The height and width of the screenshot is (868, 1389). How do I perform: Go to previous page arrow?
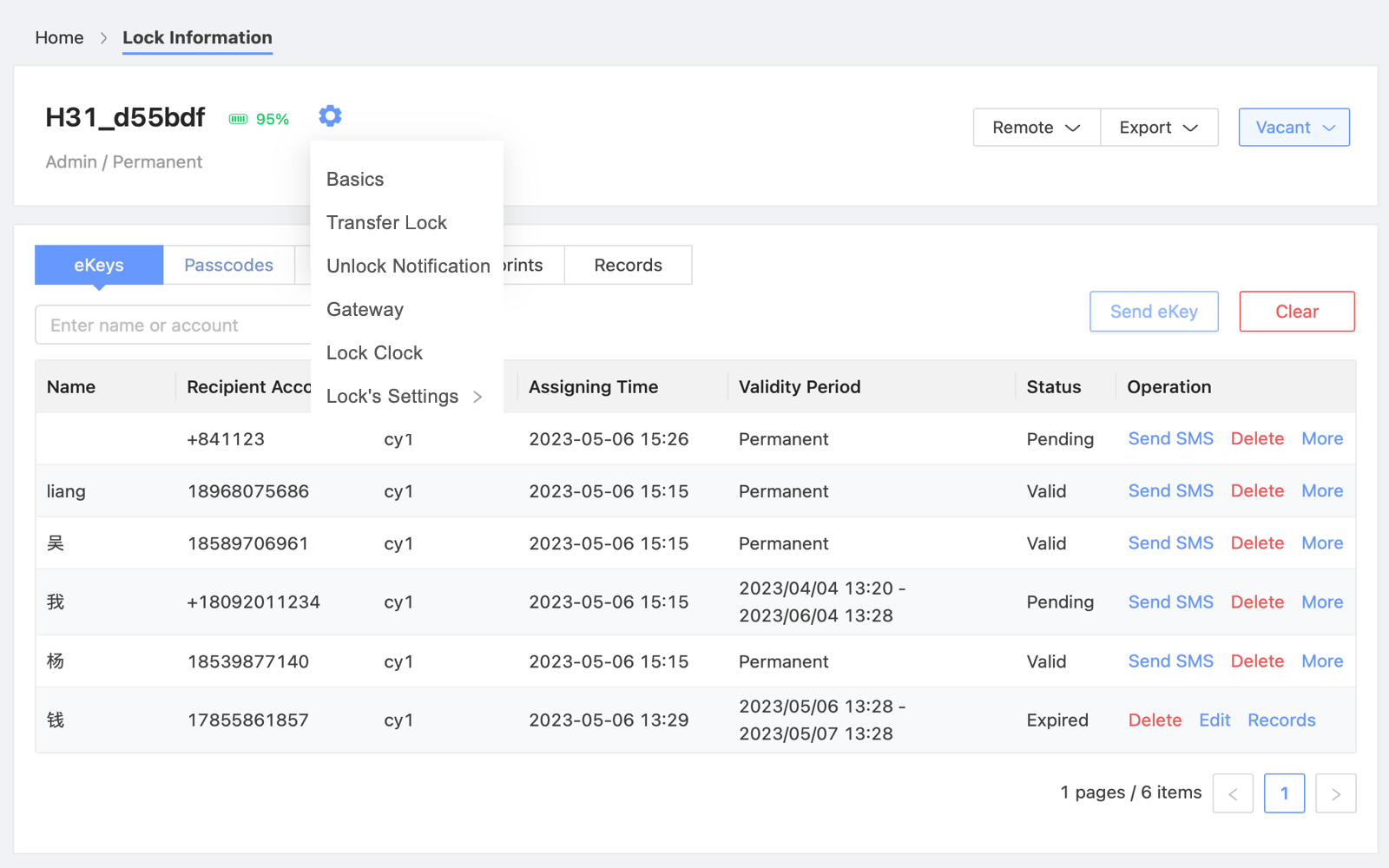[1233, 793]
